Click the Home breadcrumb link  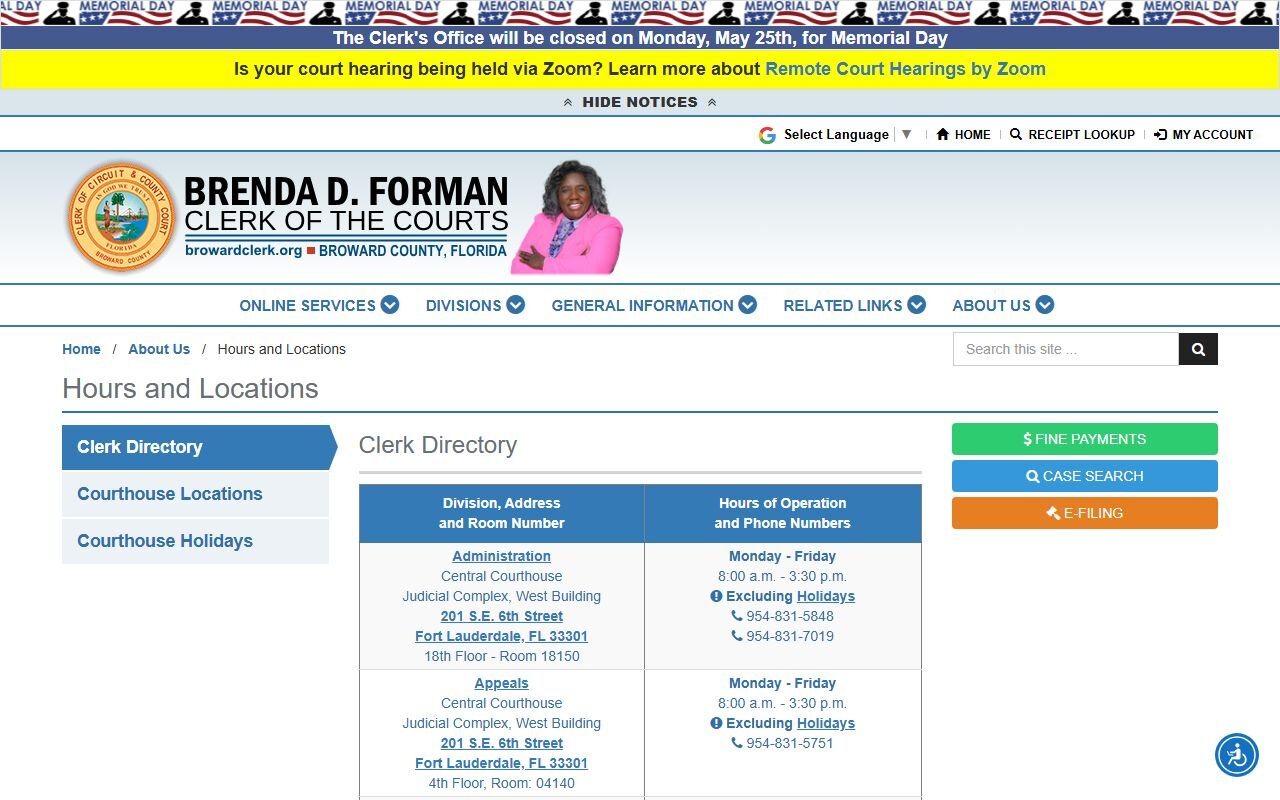(x=81, y=349)
